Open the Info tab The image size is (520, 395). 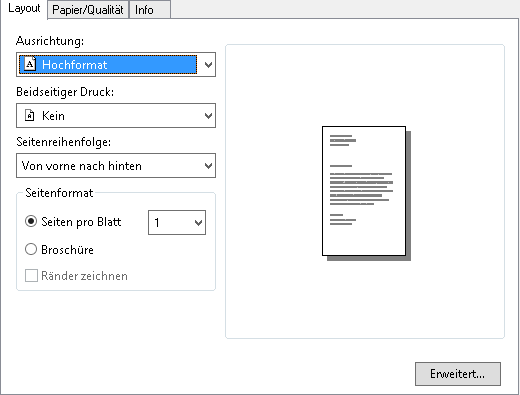[x=150, y=10]
